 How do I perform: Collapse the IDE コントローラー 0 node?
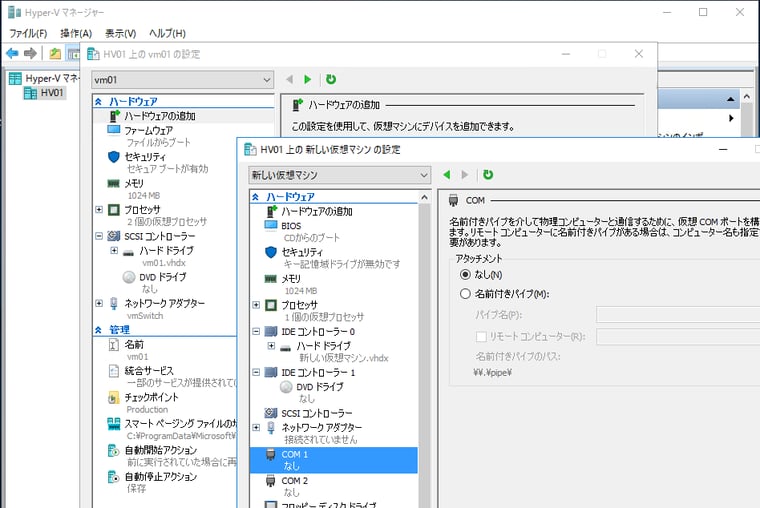[x=257, y=331]
